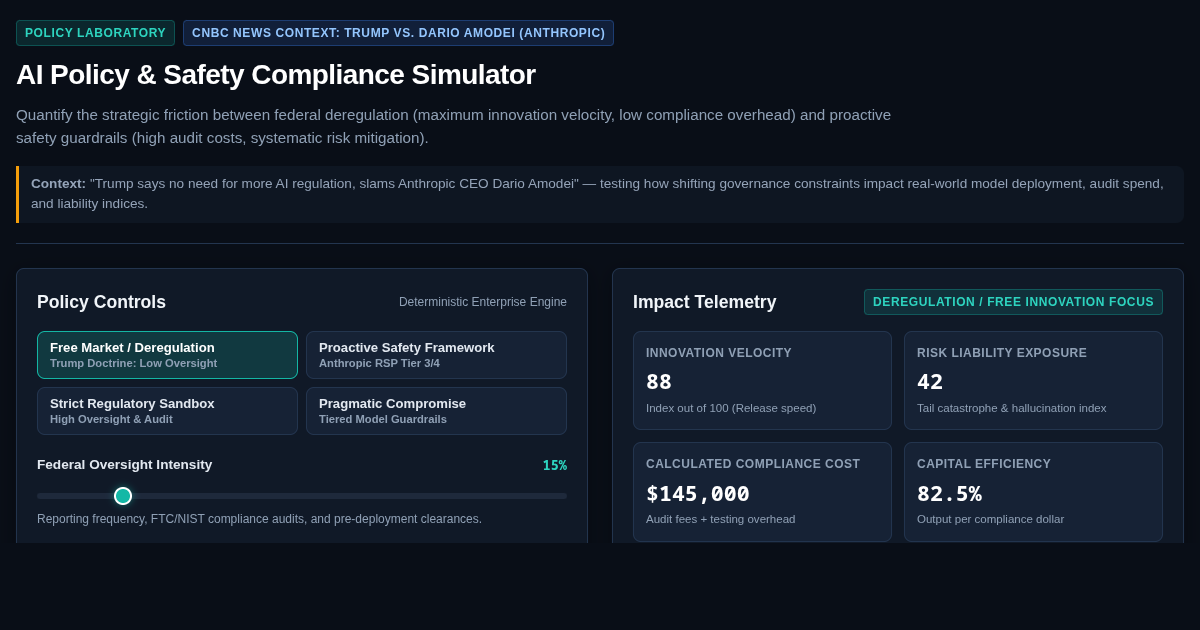Click the Deregulation / Free Innovation Focus badge

[1013, 302]
